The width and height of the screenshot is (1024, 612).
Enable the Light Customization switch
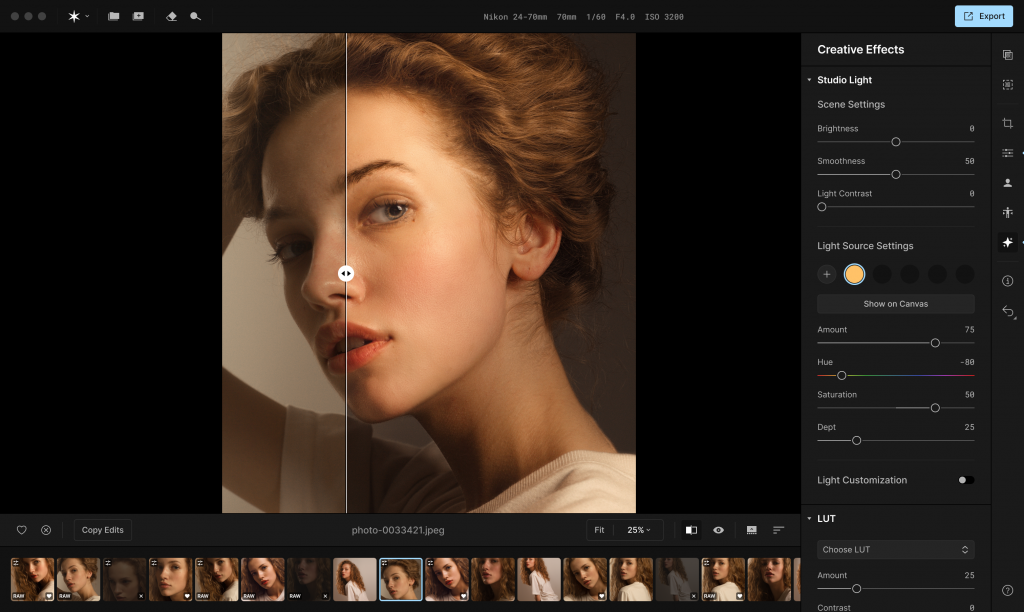(966, 480)
